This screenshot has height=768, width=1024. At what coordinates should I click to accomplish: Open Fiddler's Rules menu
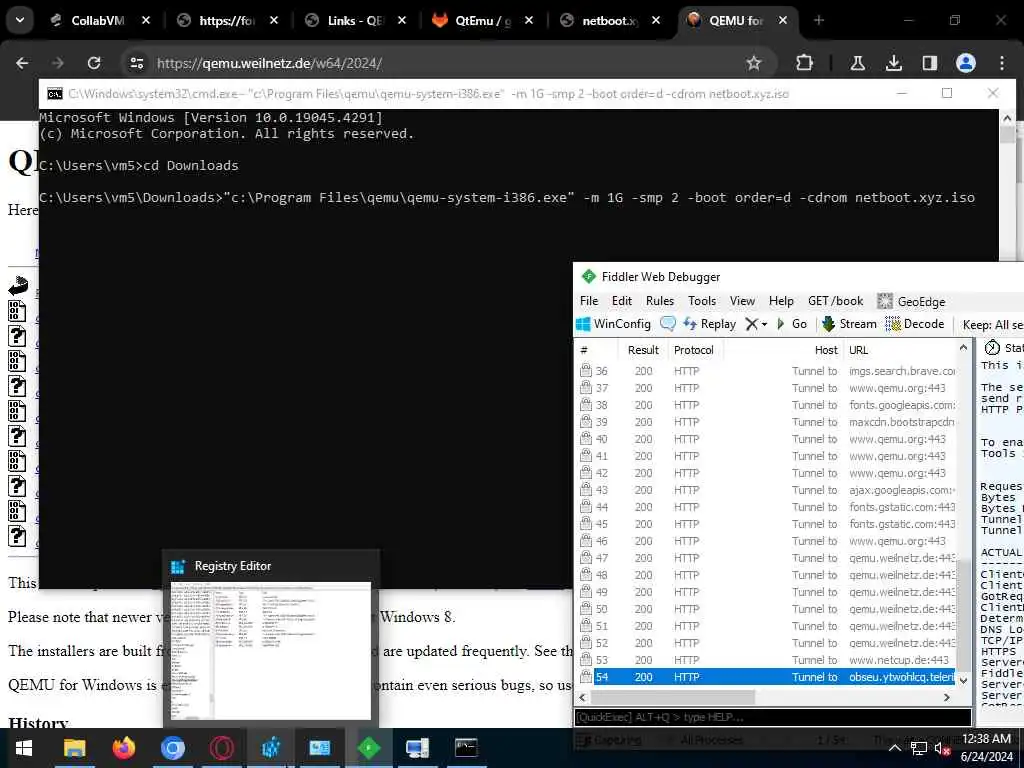(x=660, y=301)
